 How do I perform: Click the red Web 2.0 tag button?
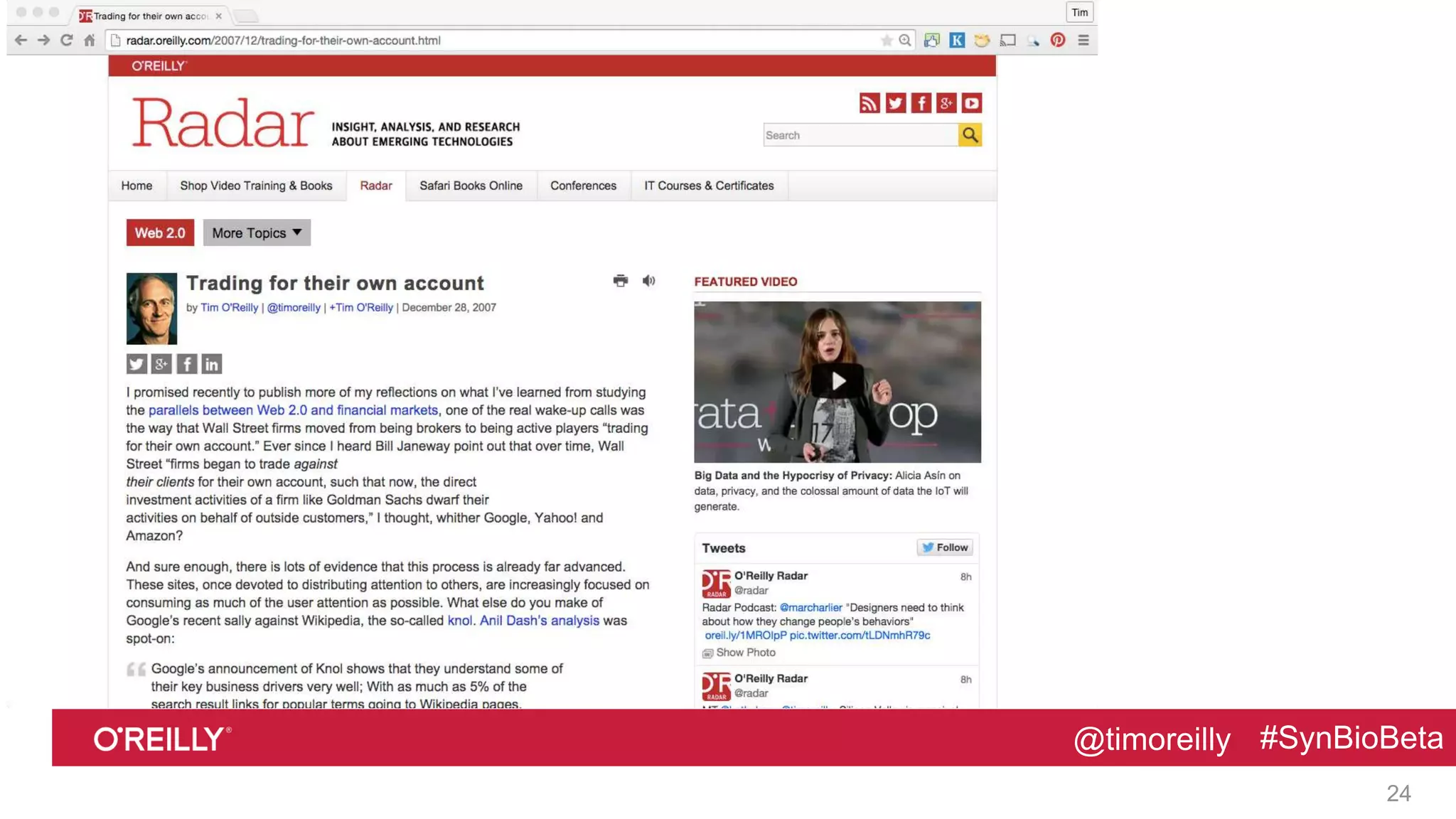click(x=160, y=233)
